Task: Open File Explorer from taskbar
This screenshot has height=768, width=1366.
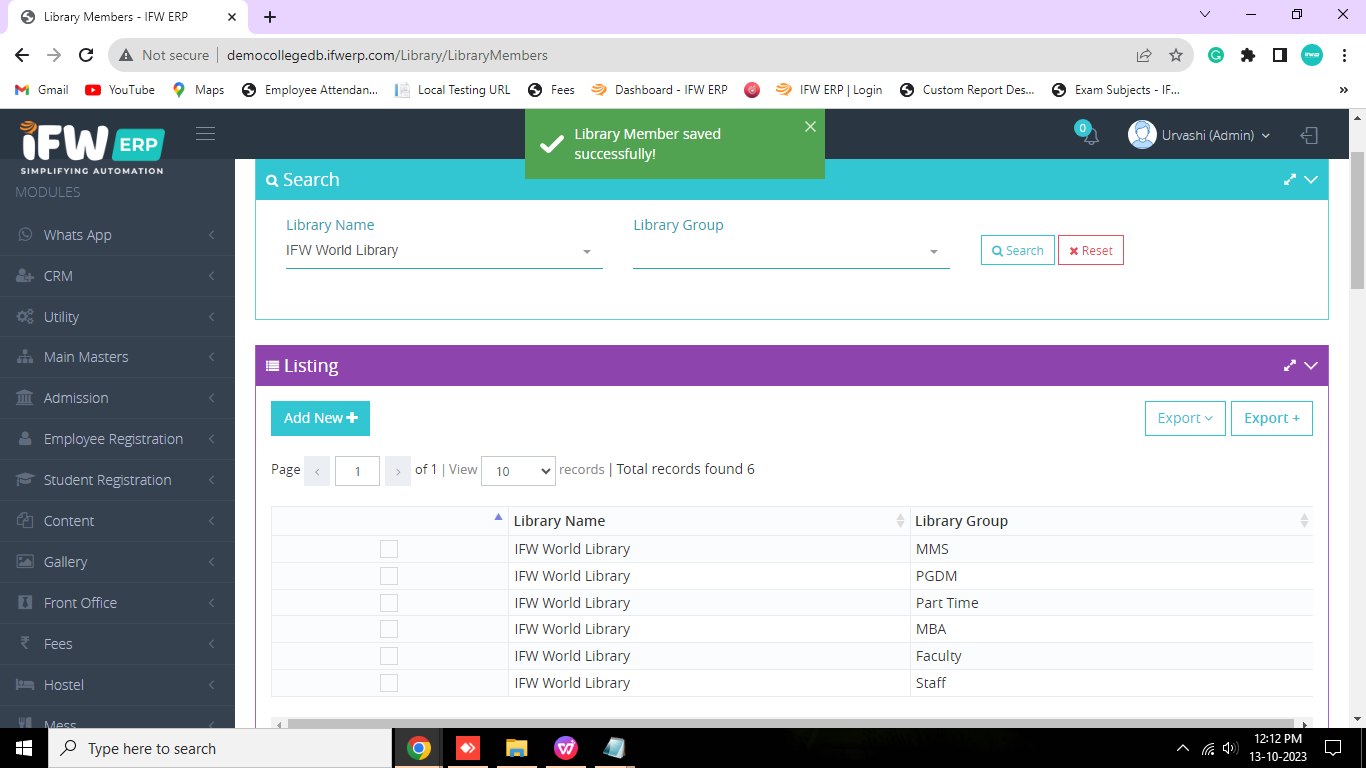Action: point(516,748)
